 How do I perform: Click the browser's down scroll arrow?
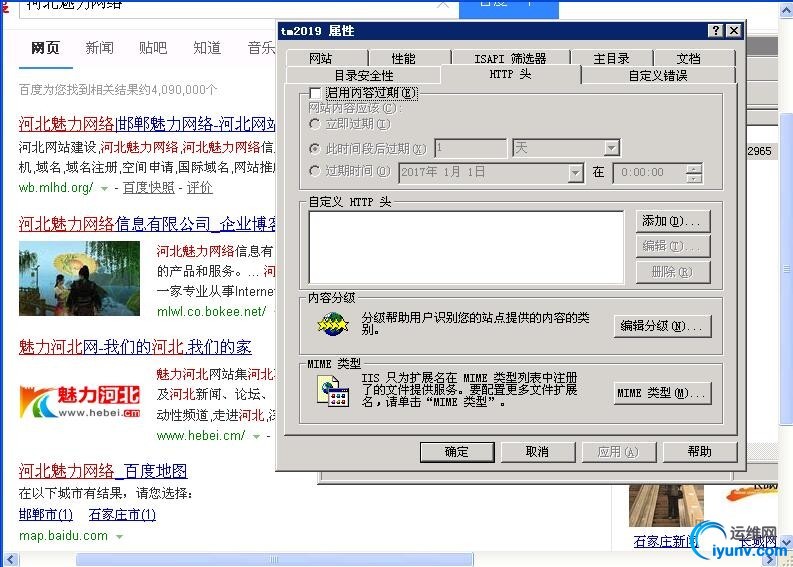point(786,543)
